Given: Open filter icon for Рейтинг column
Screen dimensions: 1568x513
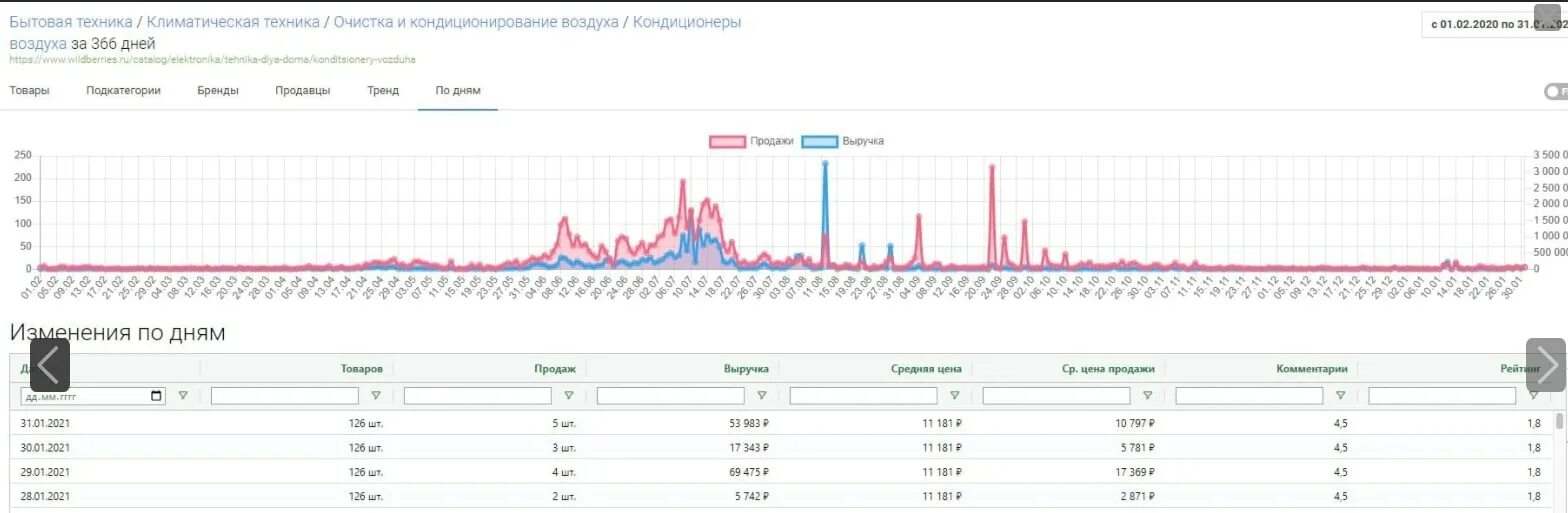Looking at the screenshot, I should (x=1534, y=396).
